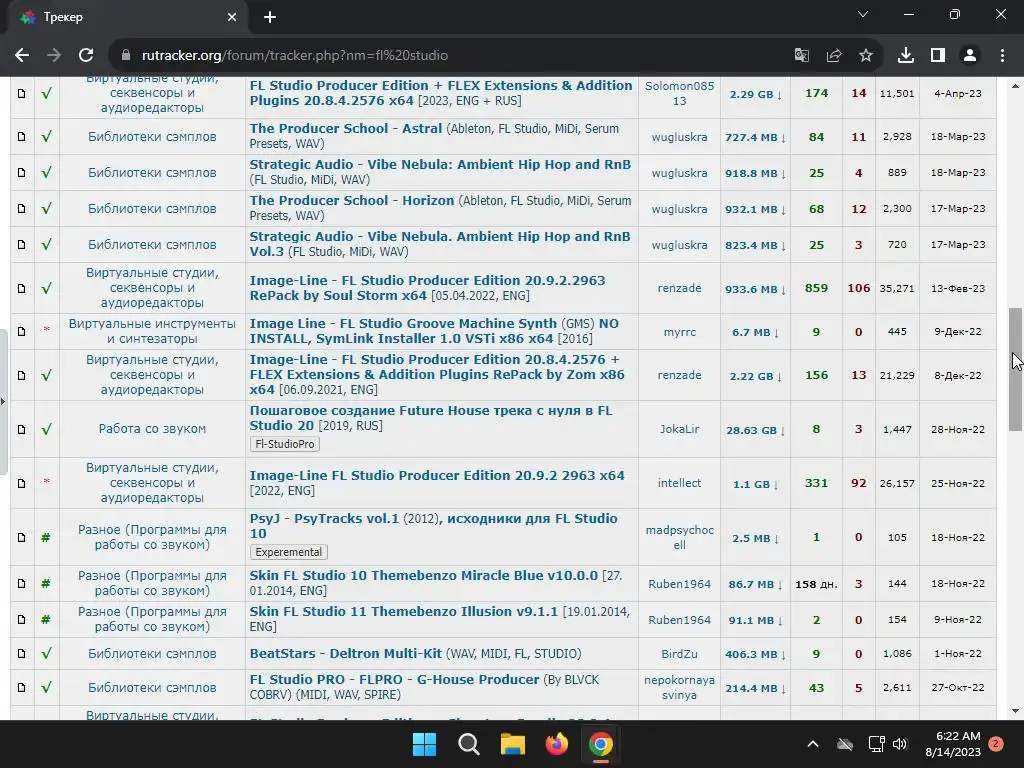
Task: Click topic icon for BeatStars Deltron Multi-Kit row
Action: [x=22, y=654]
